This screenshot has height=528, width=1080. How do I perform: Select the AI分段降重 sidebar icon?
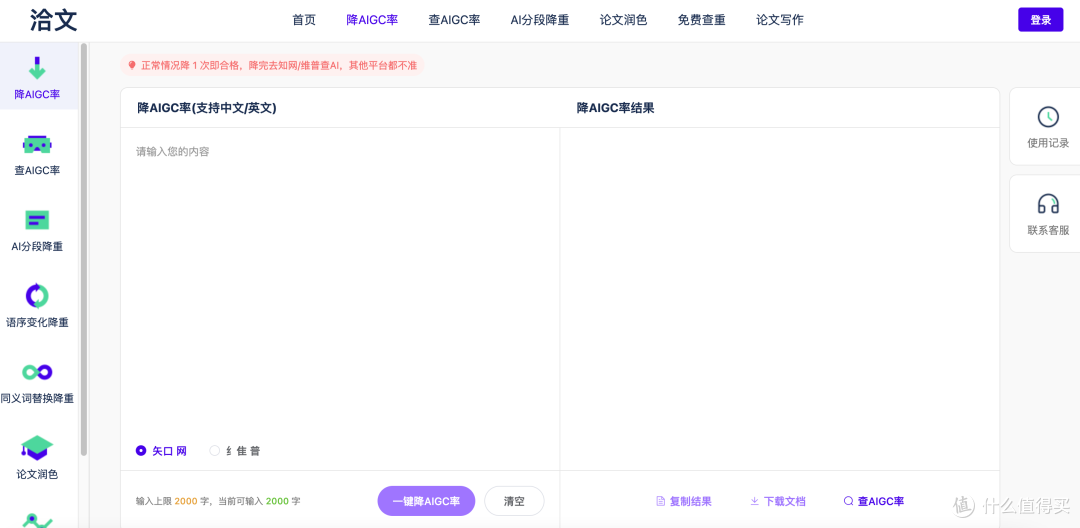coord(37,220)
